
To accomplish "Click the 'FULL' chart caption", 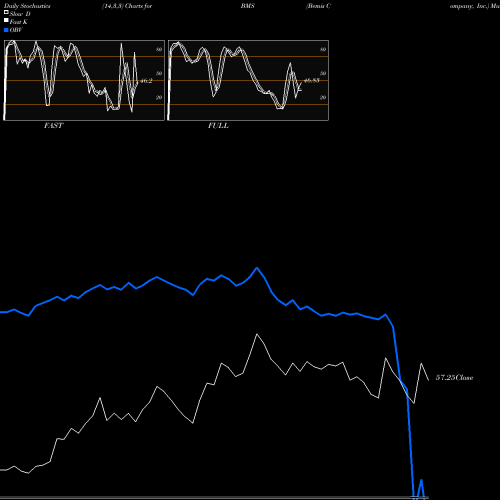I will coord(218,126).
